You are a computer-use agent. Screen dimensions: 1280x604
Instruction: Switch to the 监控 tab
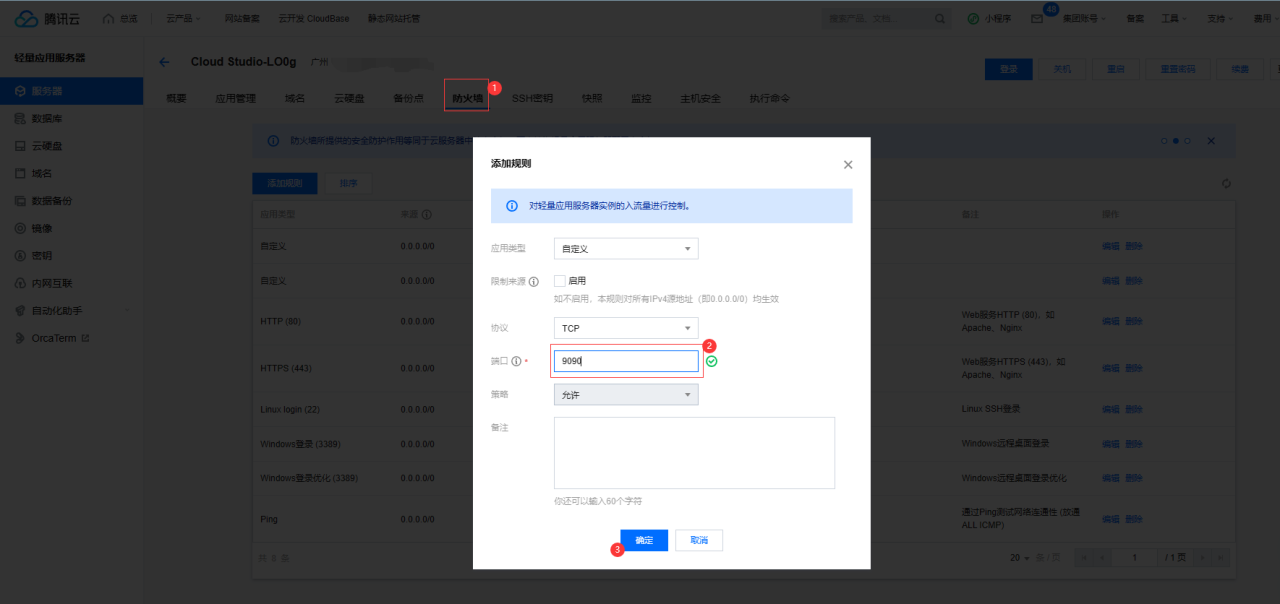coord(640,98)
